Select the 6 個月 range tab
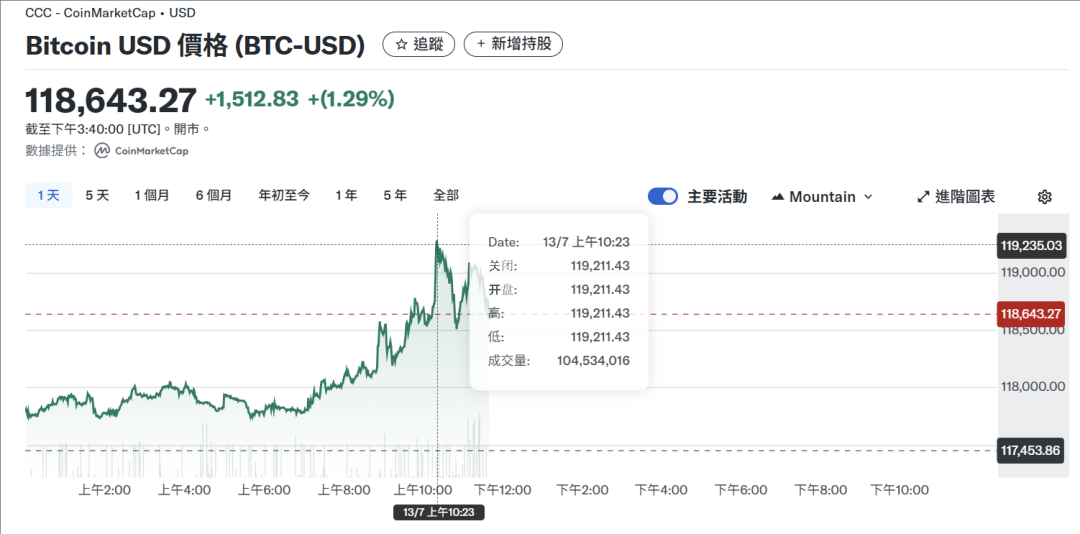The height and width of the screenshot is (534, 1080). click(214, 196)
